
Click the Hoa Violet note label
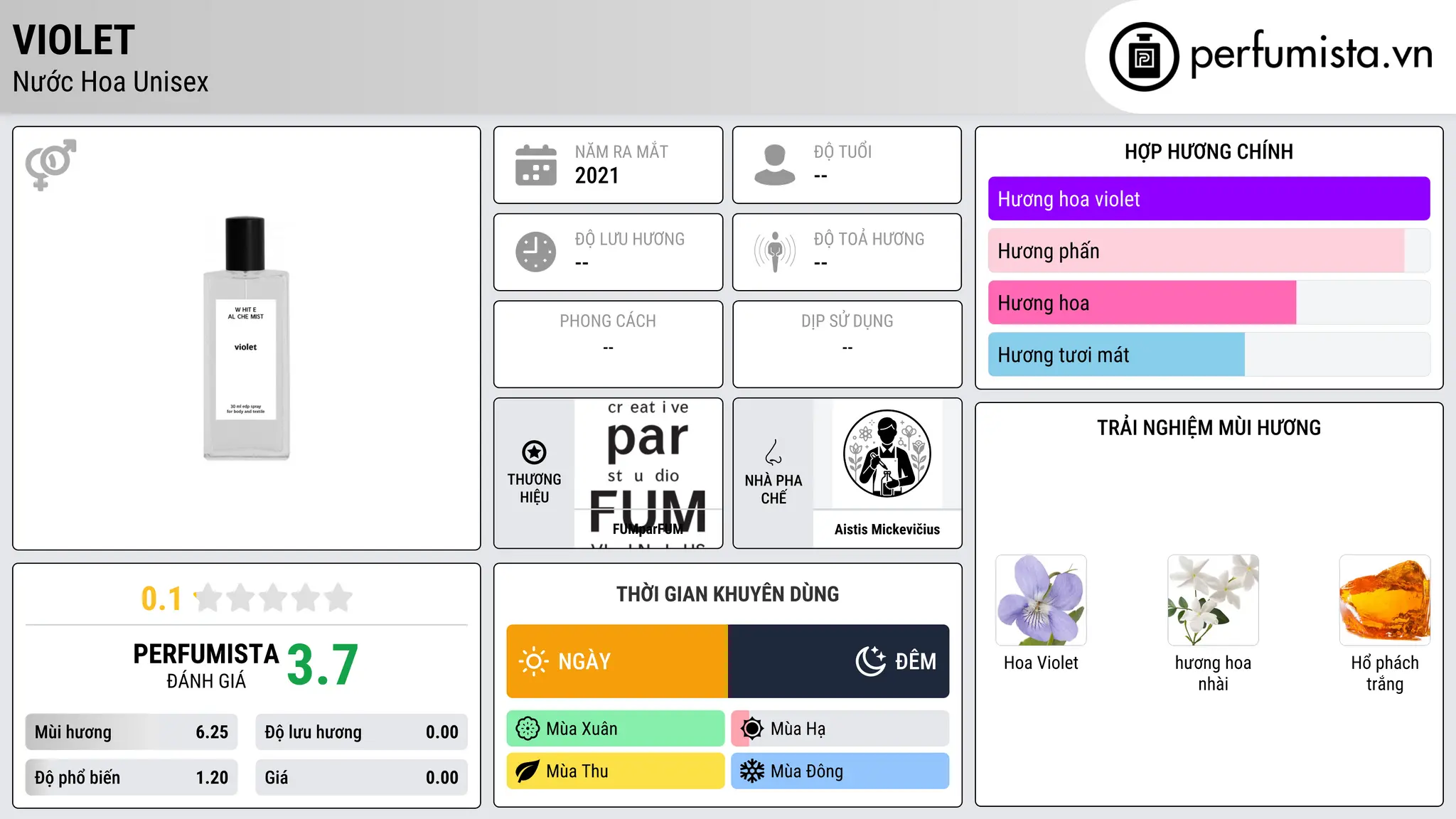tap(1041, 663)
